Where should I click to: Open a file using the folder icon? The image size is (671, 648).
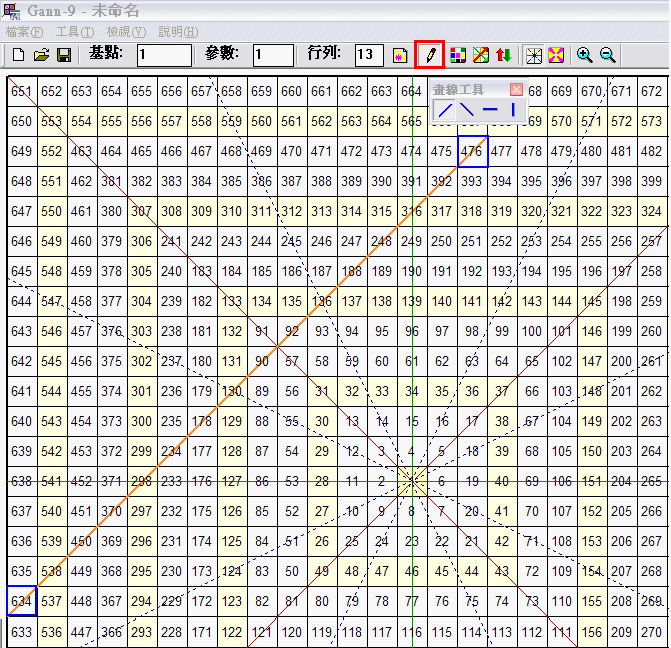point(42,55)
